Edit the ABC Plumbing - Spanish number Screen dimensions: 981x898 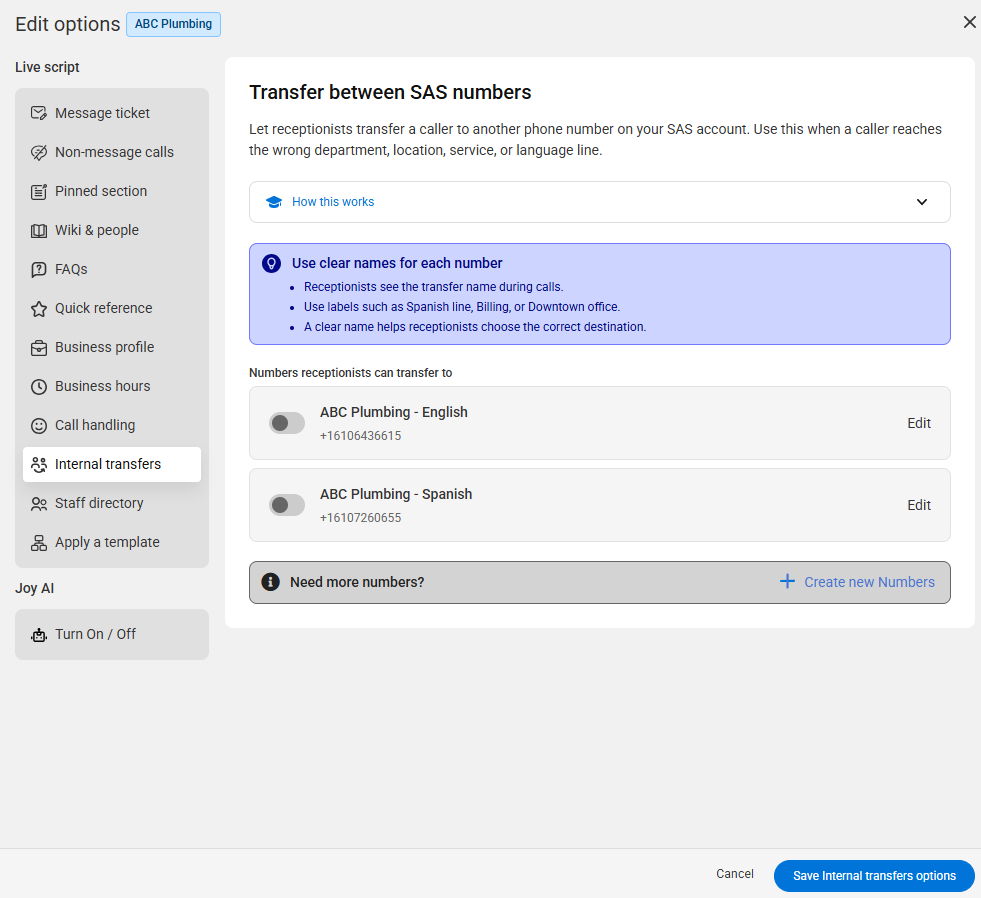(x=919, y=505)
